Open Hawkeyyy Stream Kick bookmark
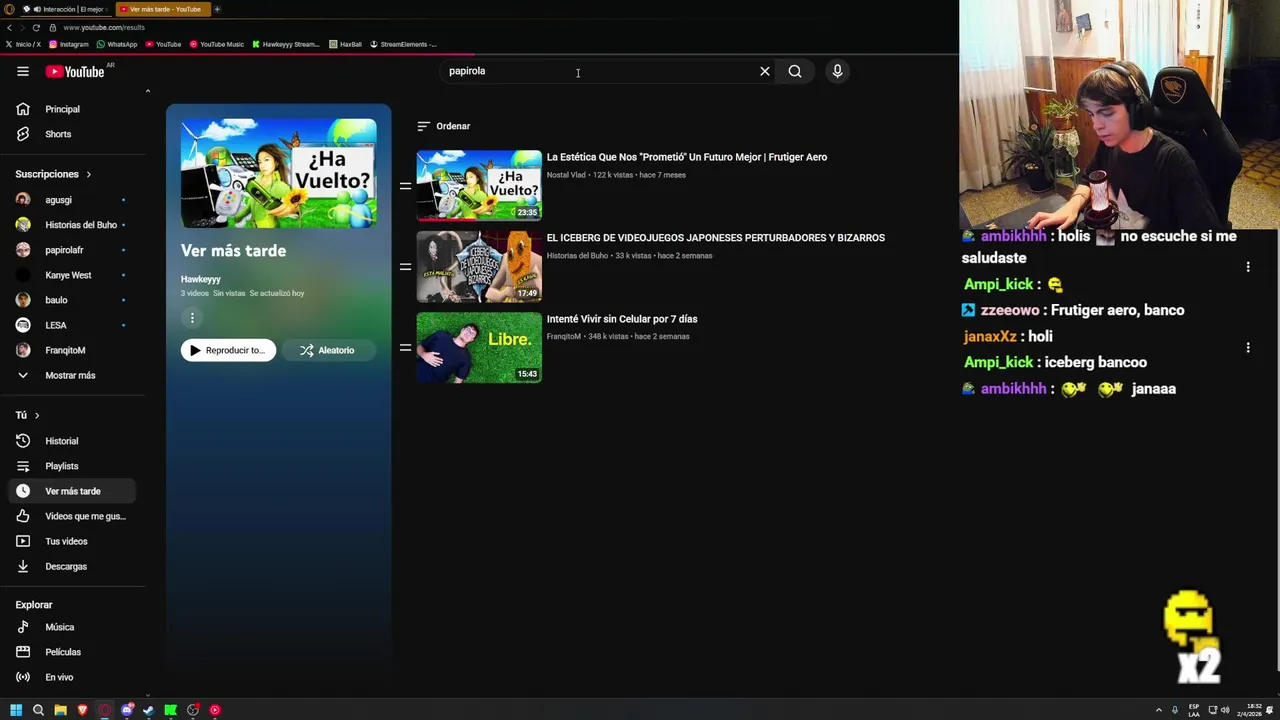The image size is (1280, 720). pyautogui.click(x=286, y=44)
